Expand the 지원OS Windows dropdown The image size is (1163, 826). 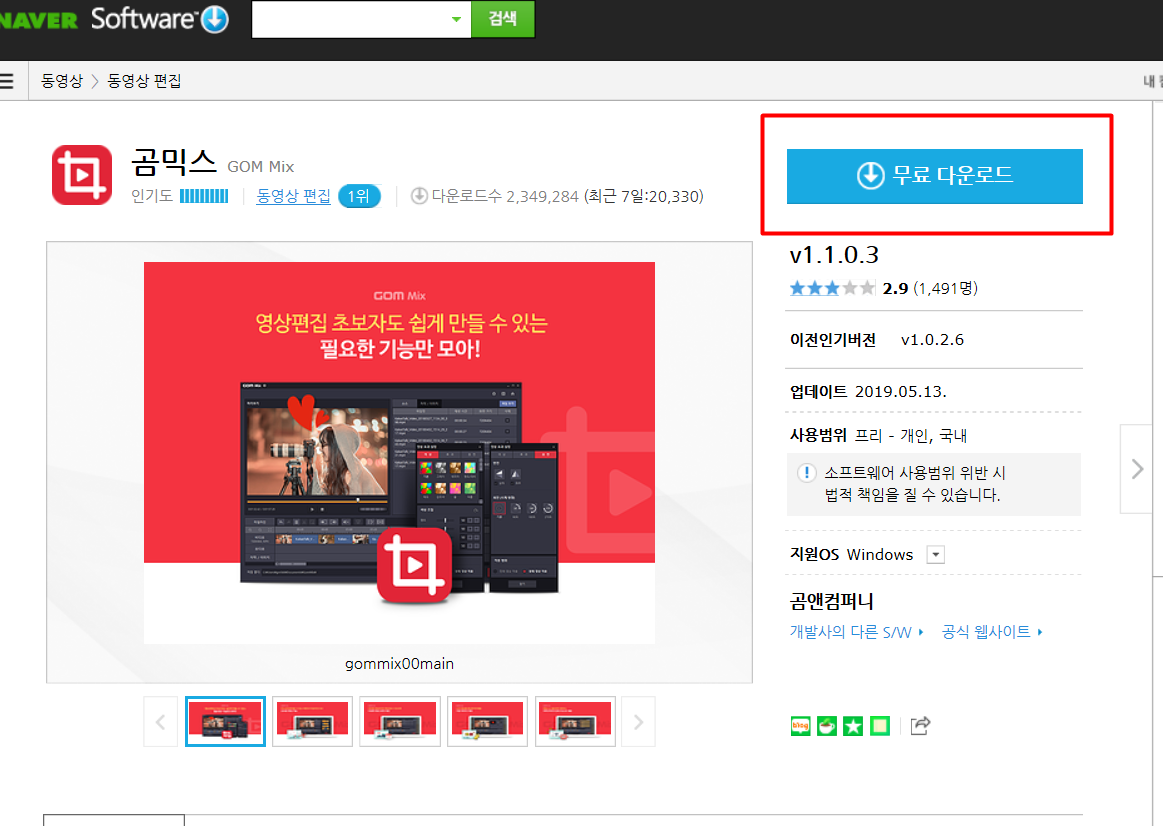pos(936,555)
